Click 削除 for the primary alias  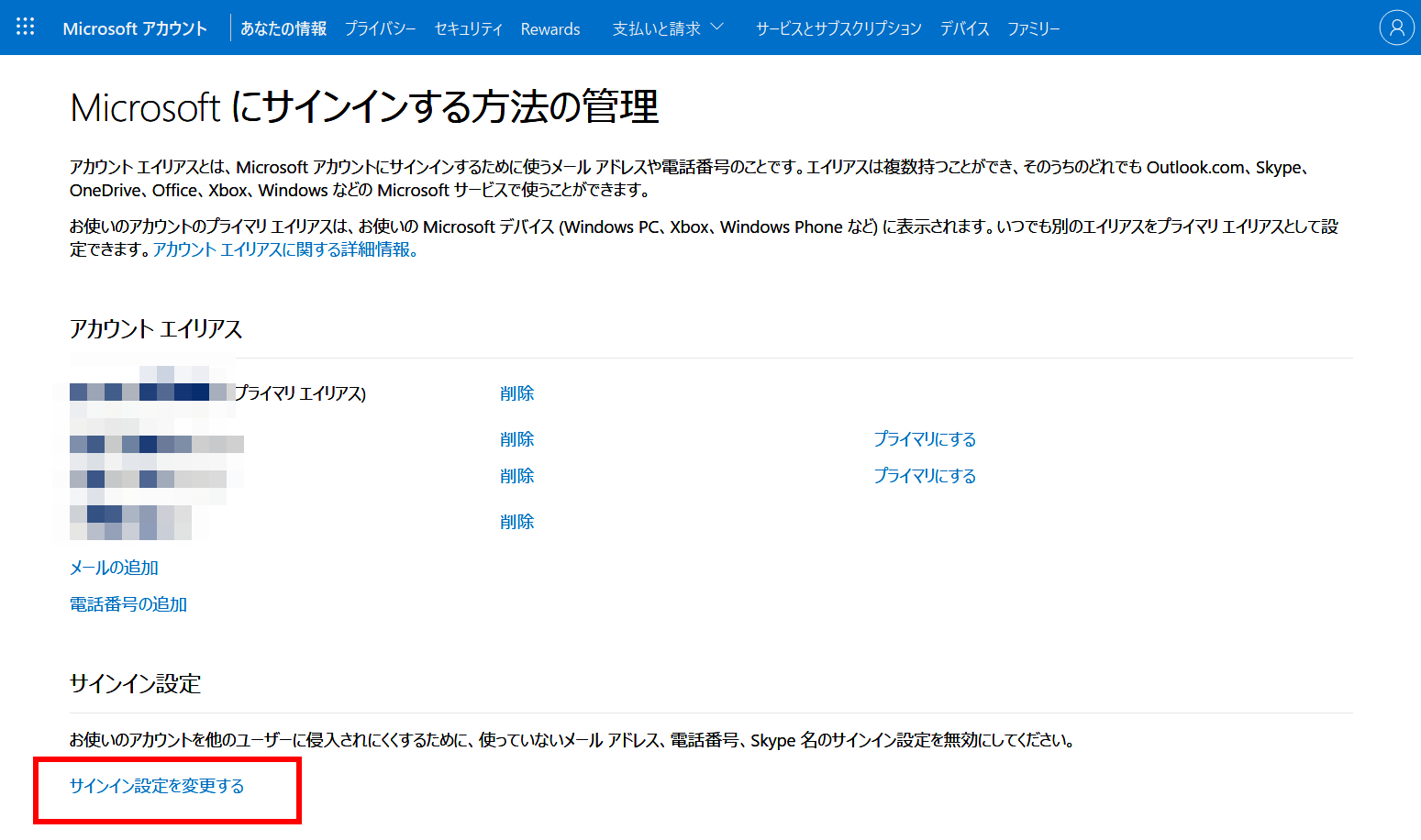pos(516,393)
